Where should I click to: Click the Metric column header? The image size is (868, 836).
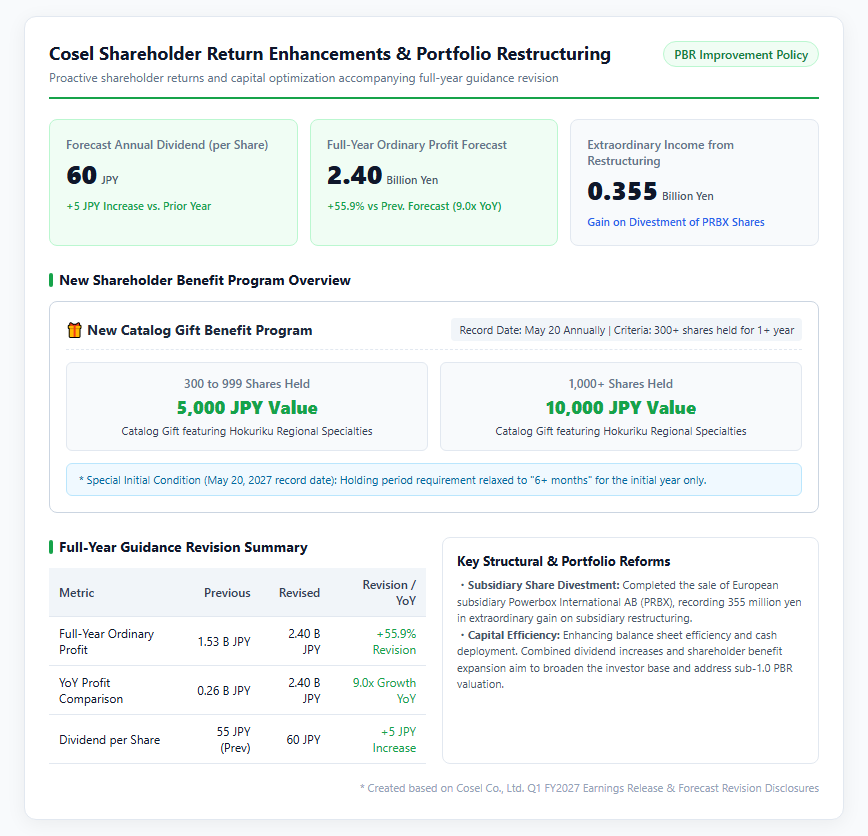click(76, 593)
